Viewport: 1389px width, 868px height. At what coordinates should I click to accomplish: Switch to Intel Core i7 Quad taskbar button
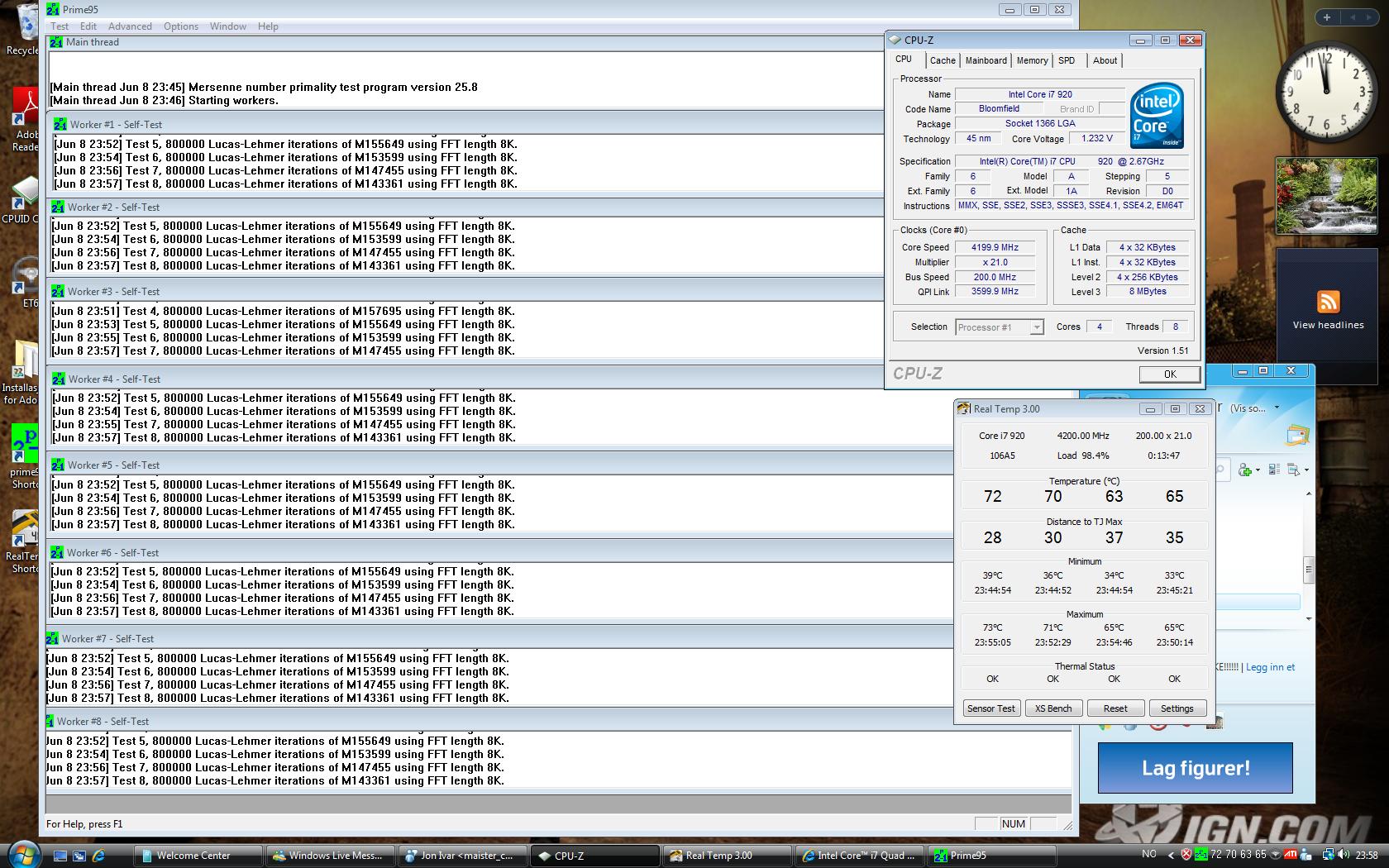tap(859, 856)
